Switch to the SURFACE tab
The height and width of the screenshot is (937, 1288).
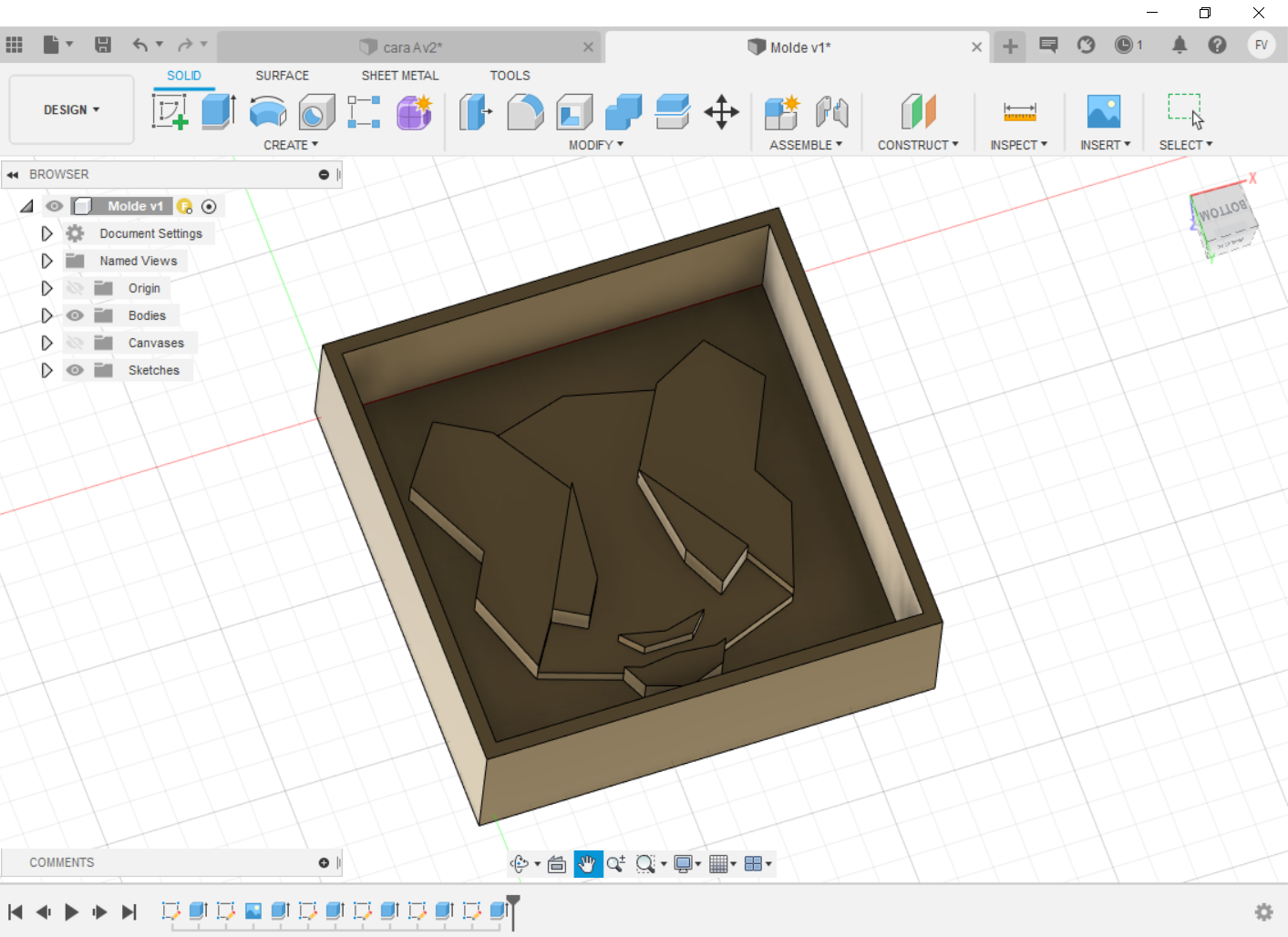[x=282, y=76]
